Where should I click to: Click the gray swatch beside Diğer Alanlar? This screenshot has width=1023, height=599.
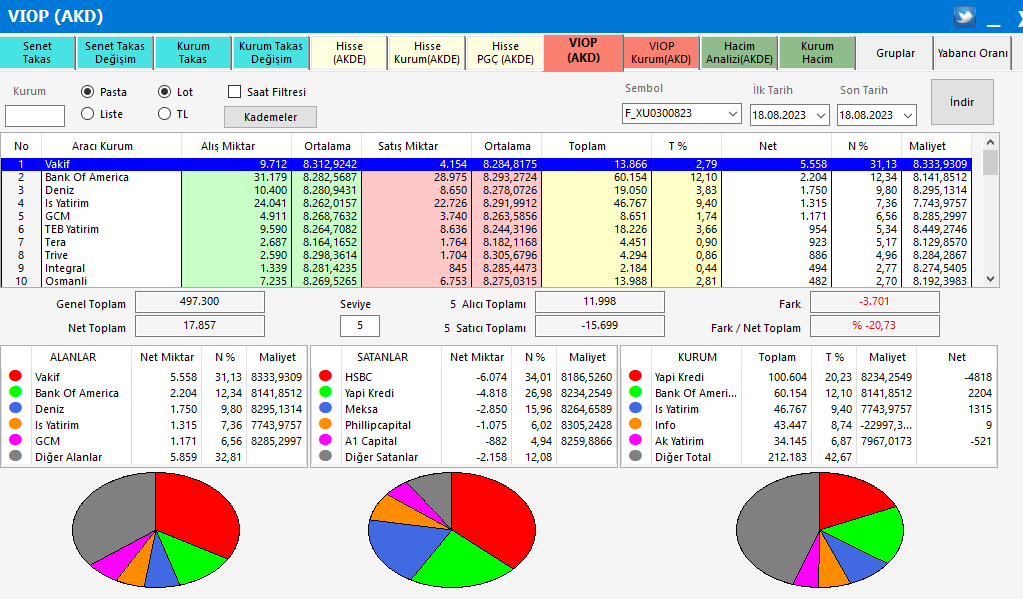(x=16, y=456)
